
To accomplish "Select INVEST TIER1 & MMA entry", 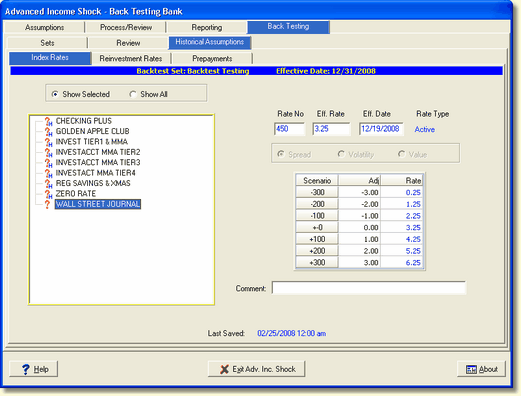I will pyautogui.click(x=91, y=141).
